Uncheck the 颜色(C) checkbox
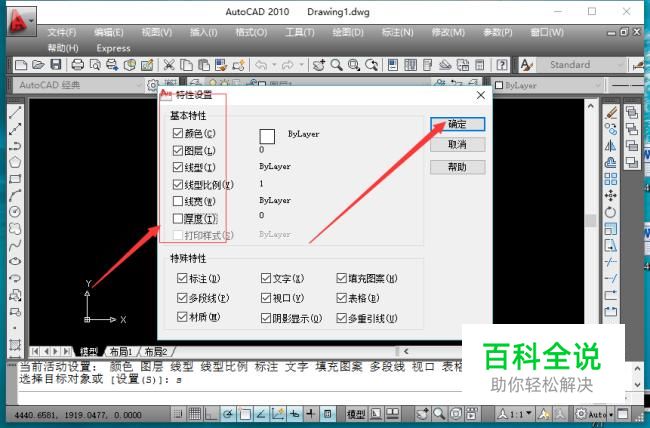Image resolution: width=650 pixels, height=428 pixels. [178, 133]
